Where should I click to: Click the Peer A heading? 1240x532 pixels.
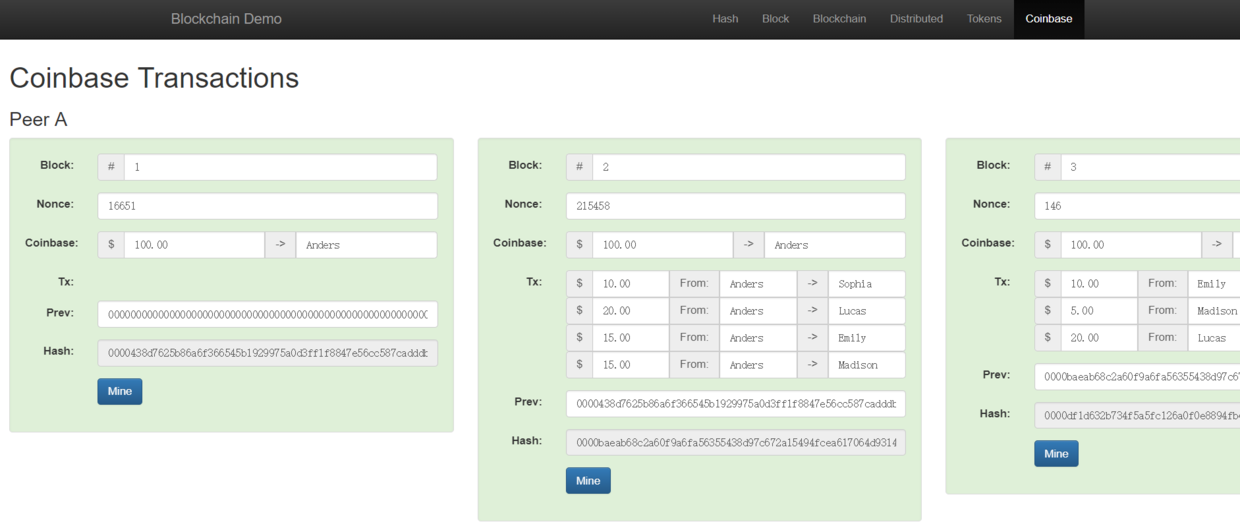pyautogui.click(x=38, y=120)
